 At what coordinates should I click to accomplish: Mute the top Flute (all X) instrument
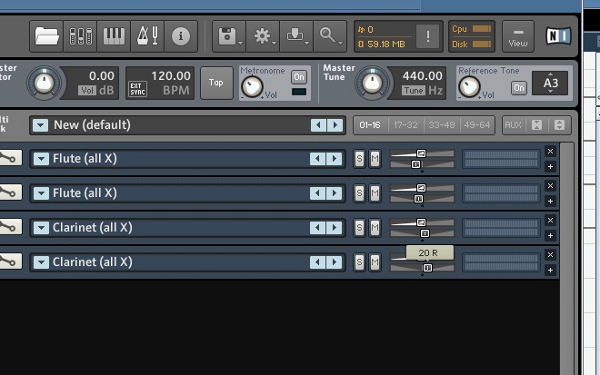(x=375, y=159)
